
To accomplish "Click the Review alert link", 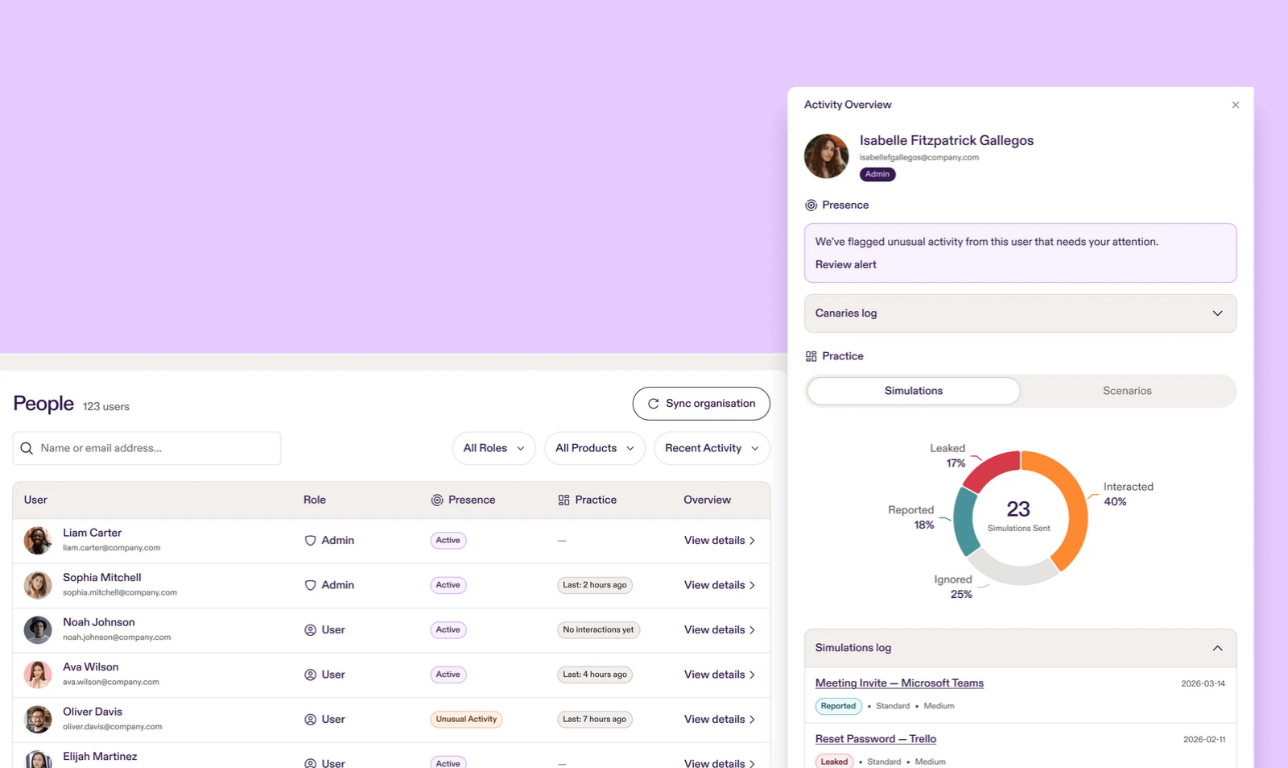I will [x=846, y=265].
